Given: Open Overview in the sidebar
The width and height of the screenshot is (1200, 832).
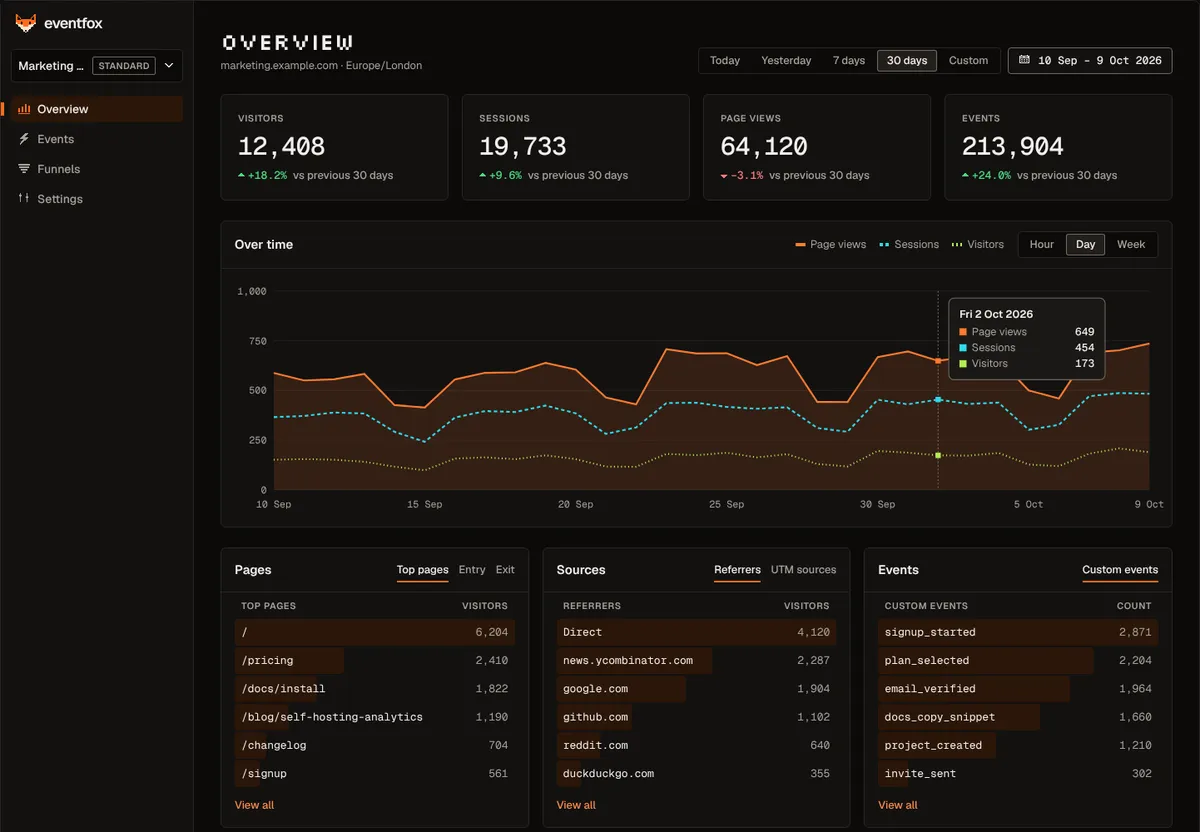Looking at the screenshot, I should tap(97, 109).
